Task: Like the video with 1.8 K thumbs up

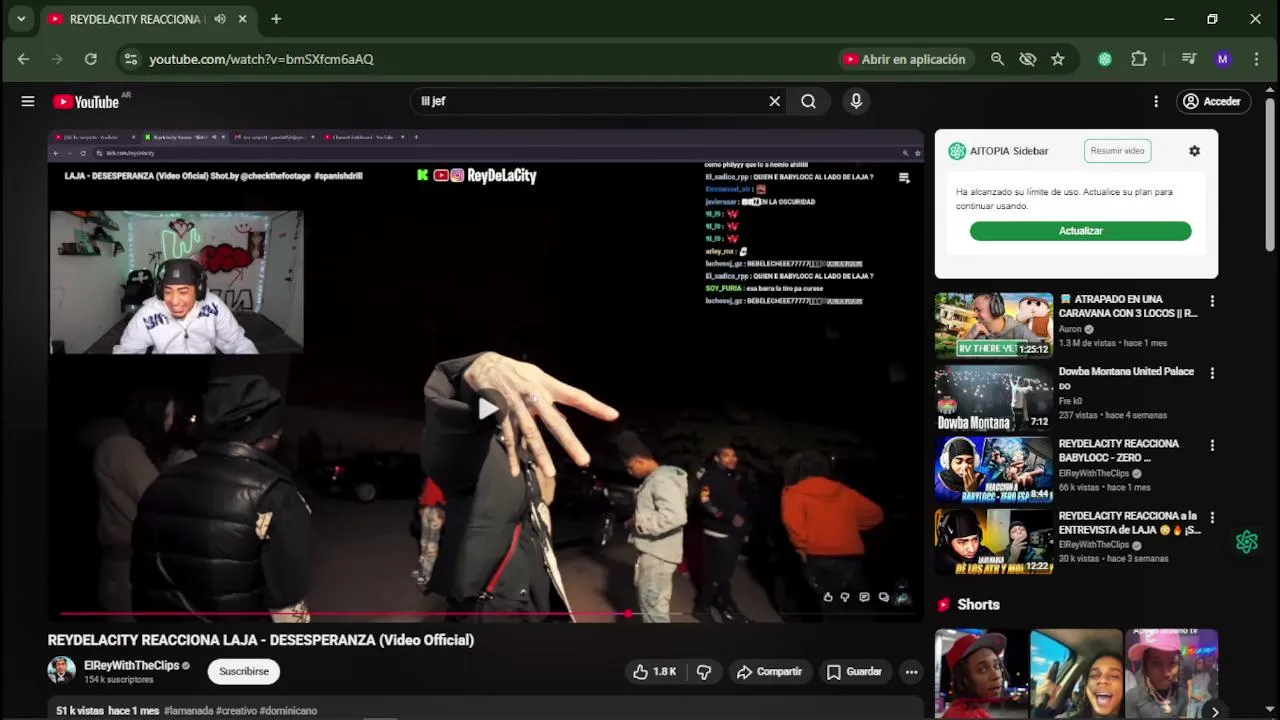Action: pyautogui.click(x=655, y=672)
